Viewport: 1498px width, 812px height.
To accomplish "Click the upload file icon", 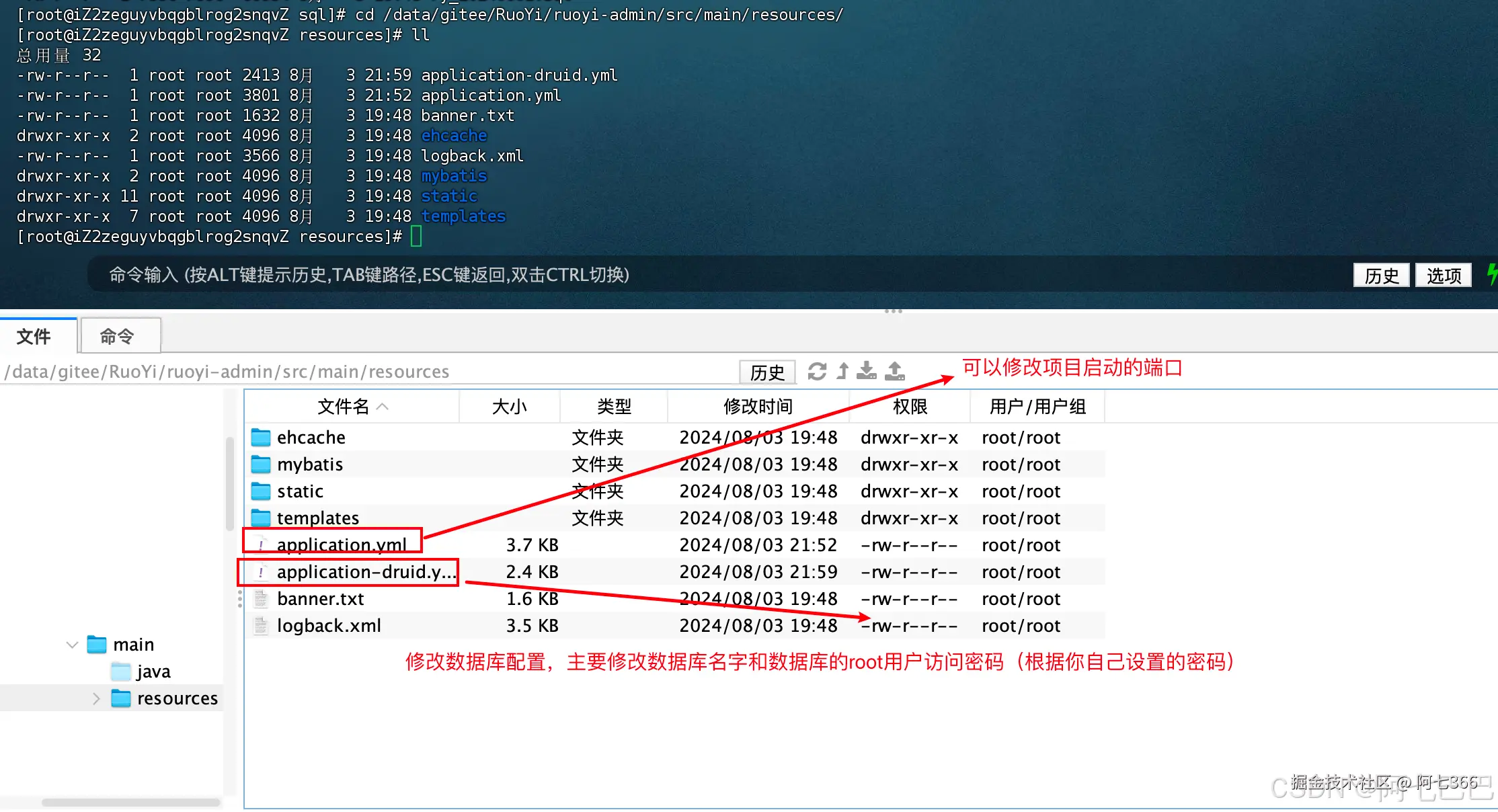I will (x=894, y=371).
